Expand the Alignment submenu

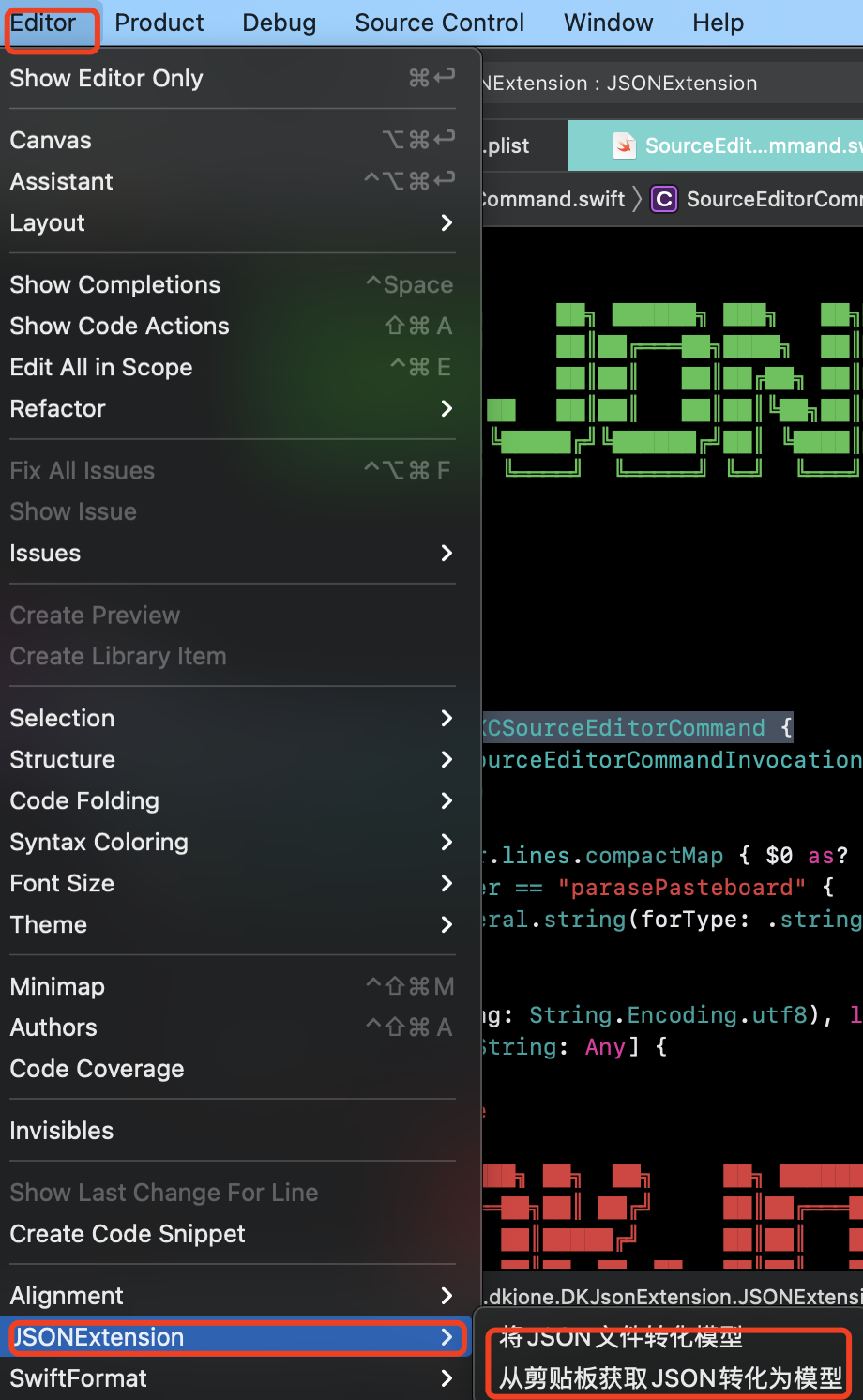coord(233,1296)
